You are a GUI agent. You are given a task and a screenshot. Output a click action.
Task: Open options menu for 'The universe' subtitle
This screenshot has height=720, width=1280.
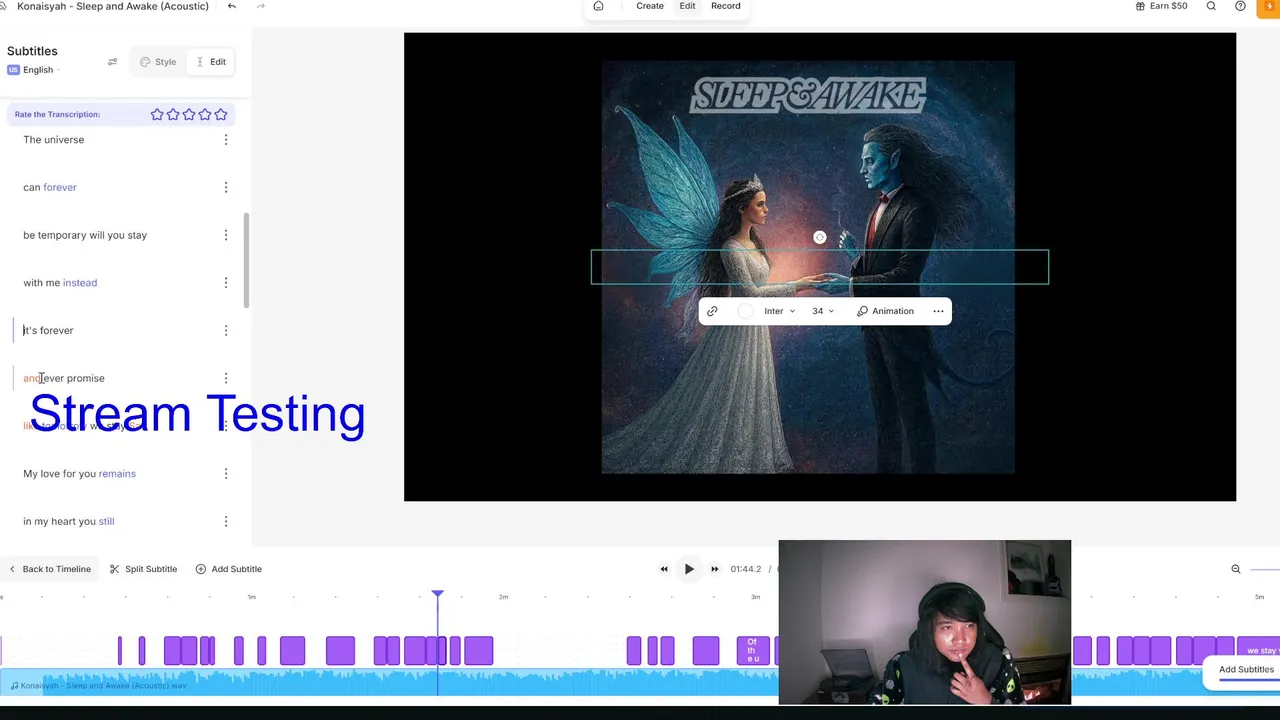226,140
